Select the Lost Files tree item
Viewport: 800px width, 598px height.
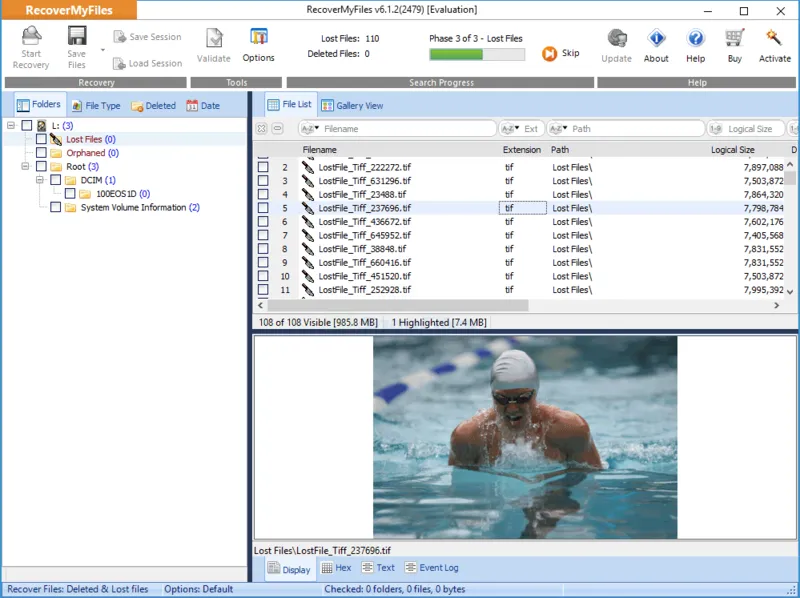click(x=91, y=139)
